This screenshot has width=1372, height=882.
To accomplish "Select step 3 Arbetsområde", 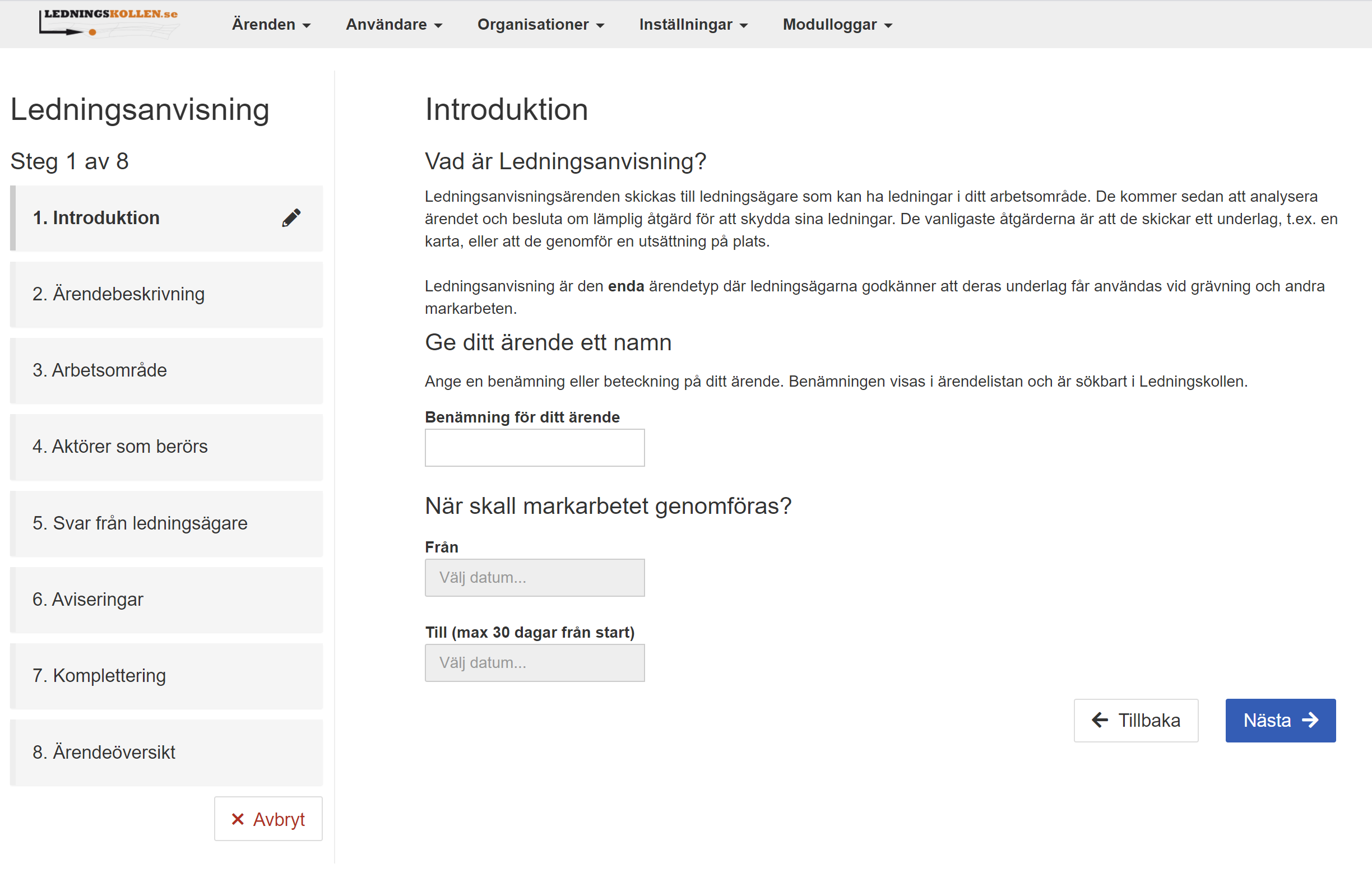I will click(166, 370).
